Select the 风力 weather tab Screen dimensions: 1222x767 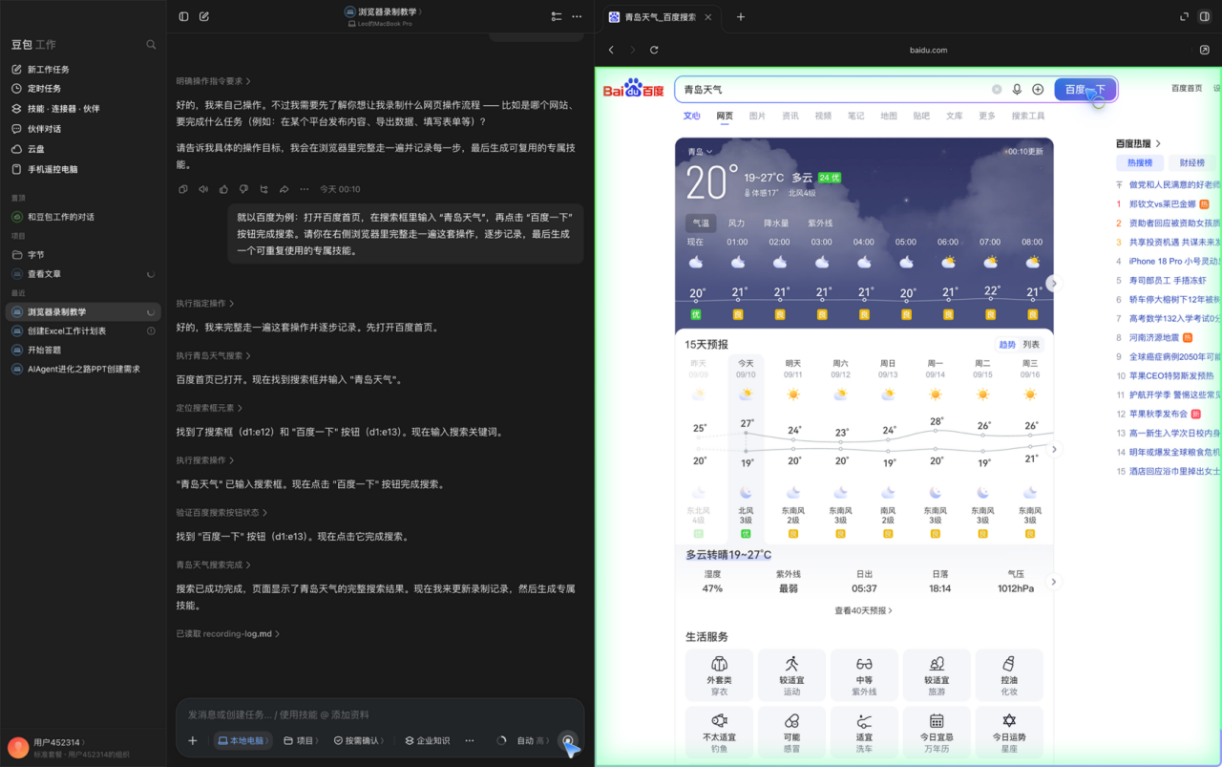[736, 223]
